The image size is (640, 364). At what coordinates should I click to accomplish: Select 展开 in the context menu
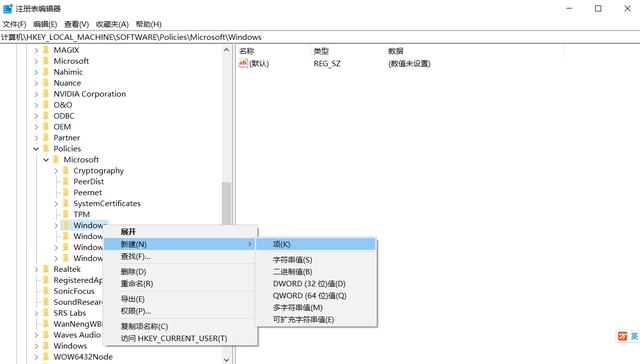coord(180,232)
